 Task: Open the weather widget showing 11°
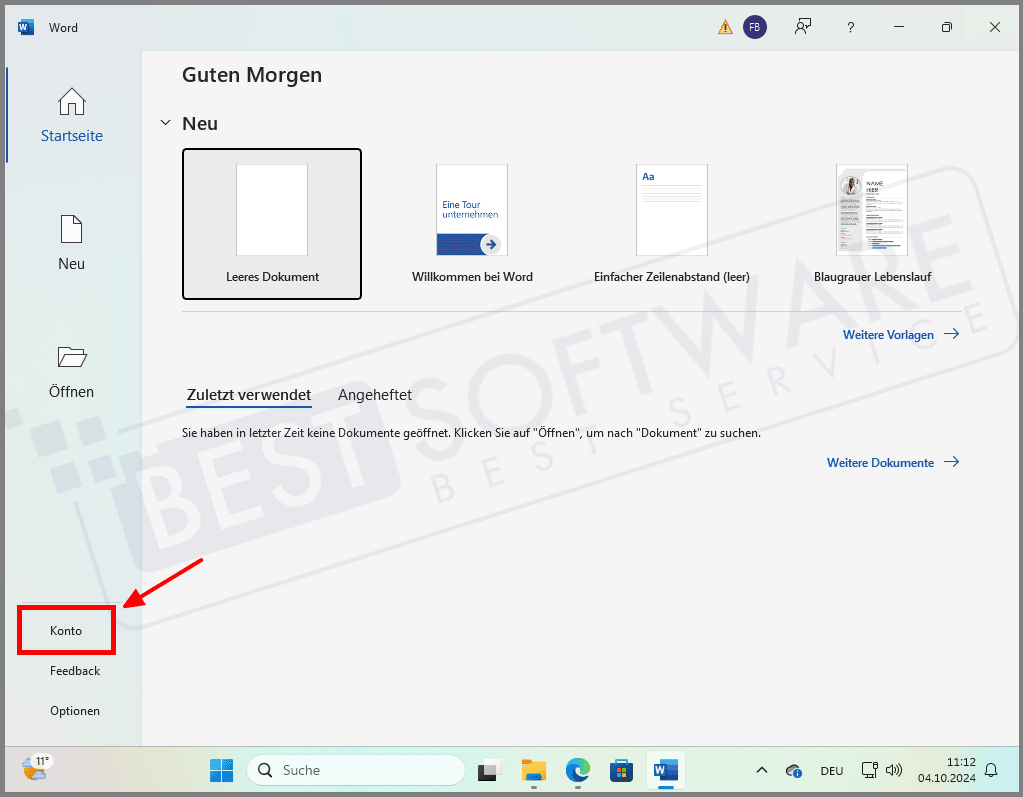click(x=36, y=768)
